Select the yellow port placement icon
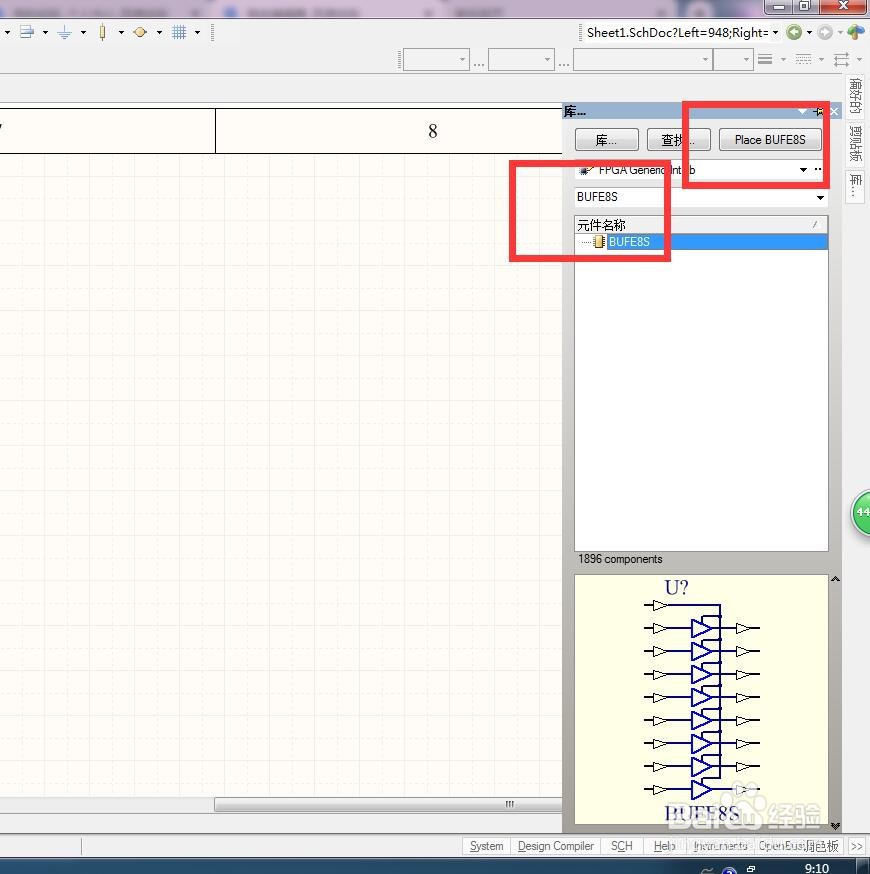Image resolution: width=870 pixels, height=874 pixels. tap(140, 32)
